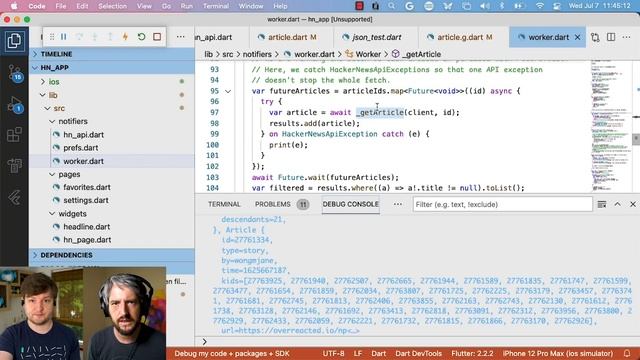This screenshot has width=640, height=360.
Task: Show more panel views ellipsis
Action: (398, 204)
